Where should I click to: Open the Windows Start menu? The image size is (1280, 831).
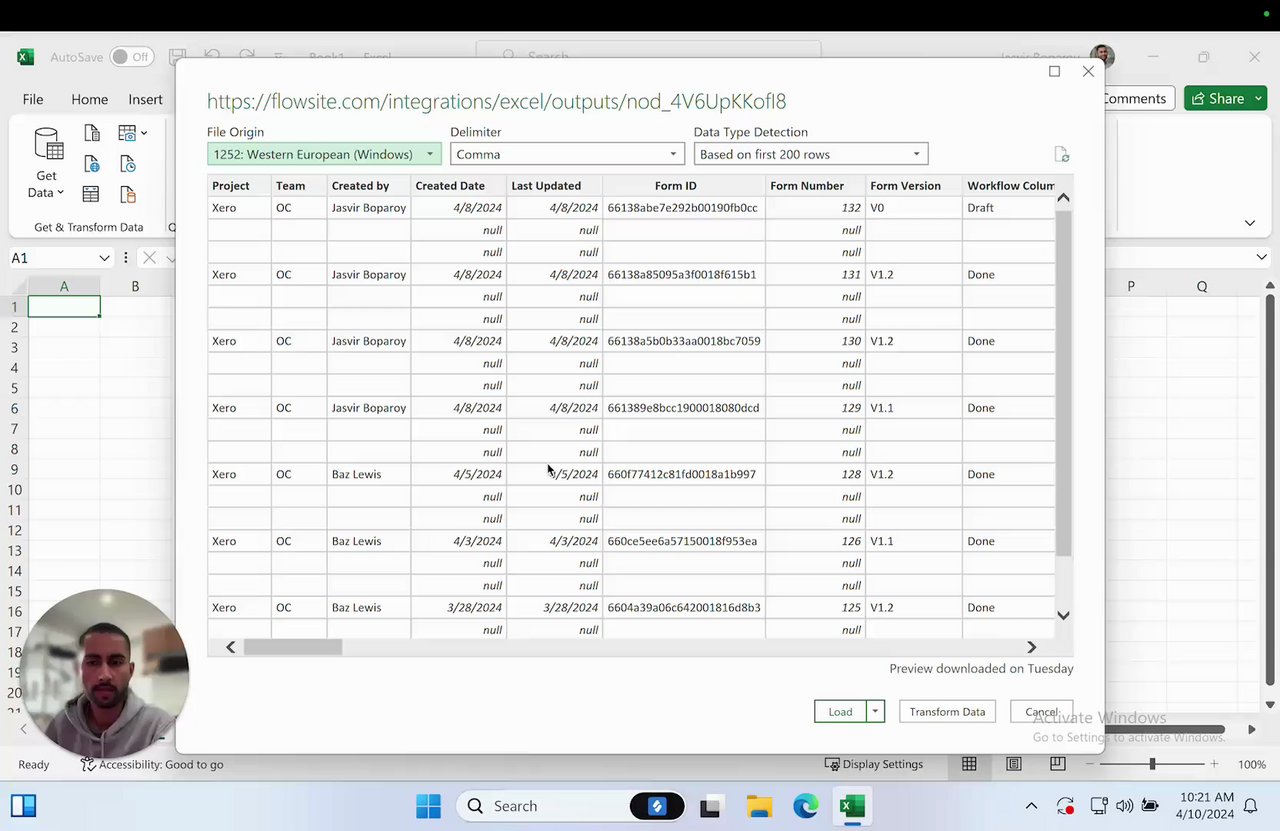coord(428,806)
